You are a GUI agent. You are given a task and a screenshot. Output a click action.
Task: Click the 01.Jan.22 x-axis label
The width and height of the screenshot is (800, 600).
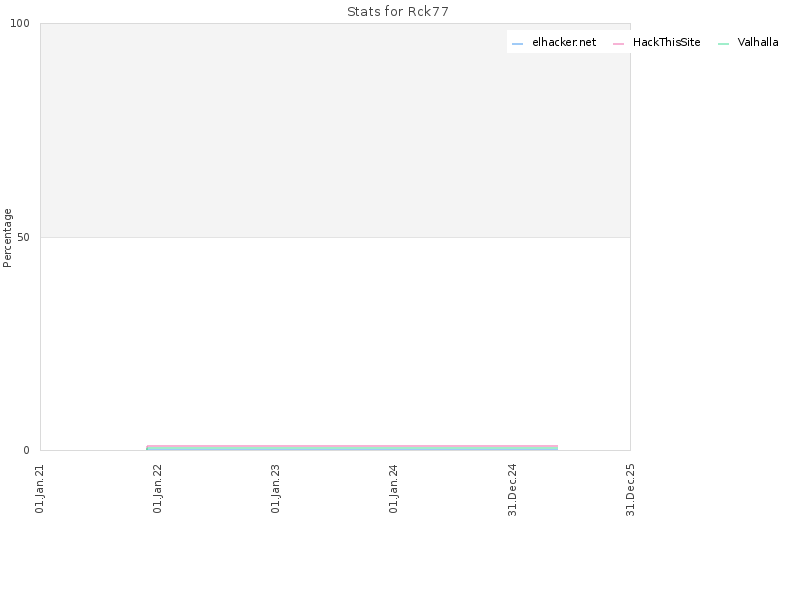[x=158, y=489]
